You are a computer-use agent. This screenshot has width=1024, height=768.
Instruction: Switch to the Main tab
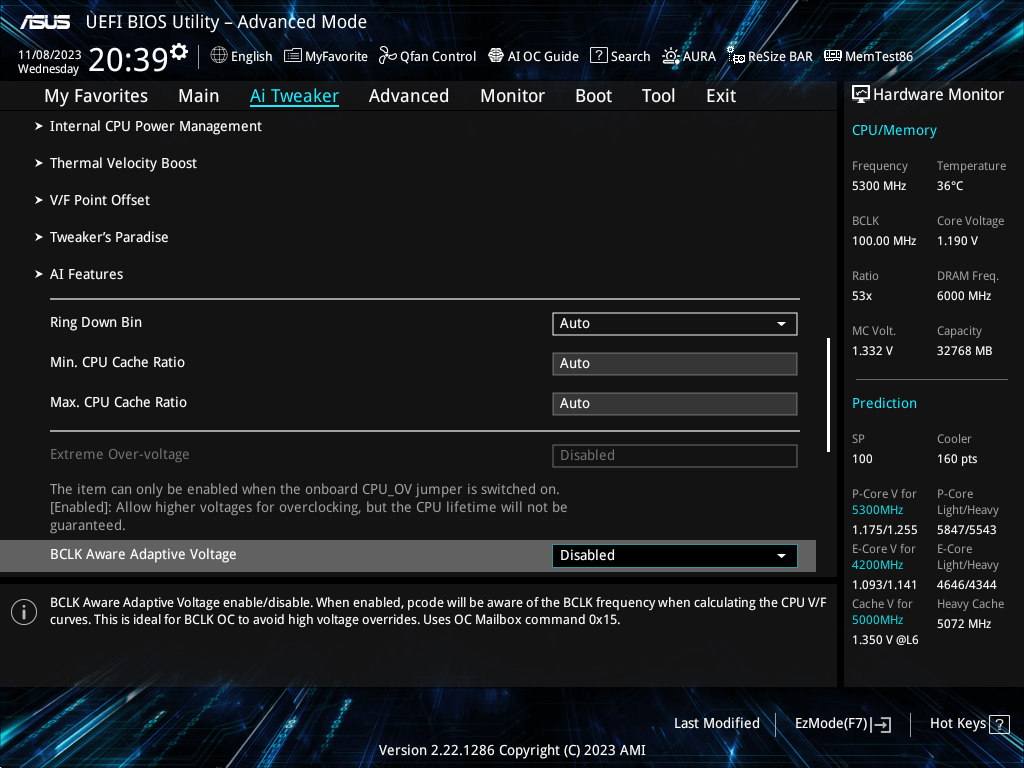(199, 96)
